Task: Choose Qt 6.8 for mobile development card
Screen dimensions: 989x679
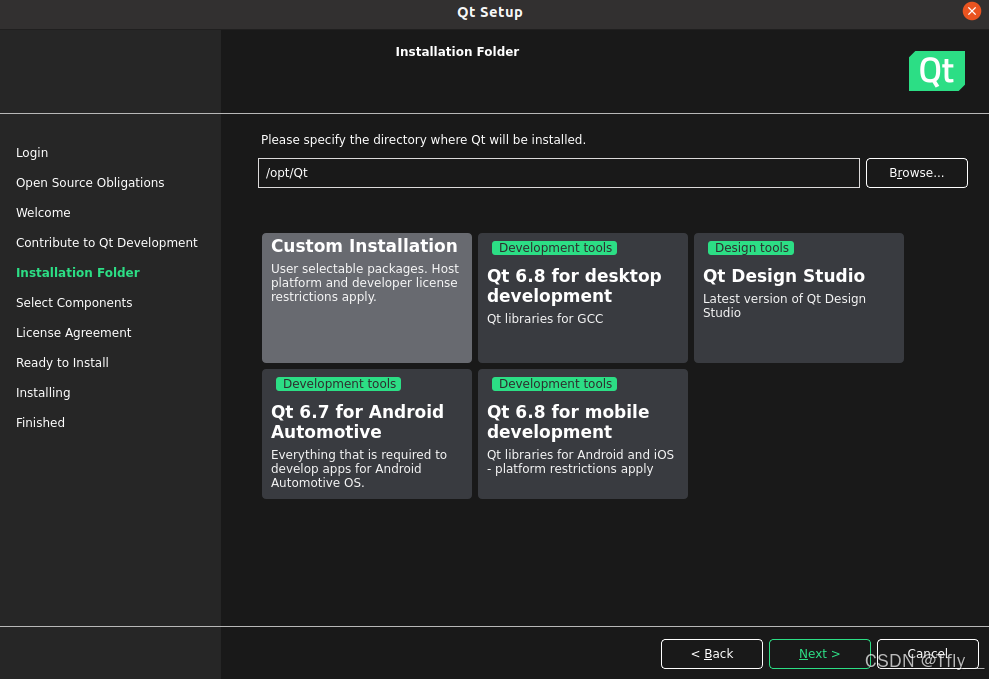Action: coord(583,434)
